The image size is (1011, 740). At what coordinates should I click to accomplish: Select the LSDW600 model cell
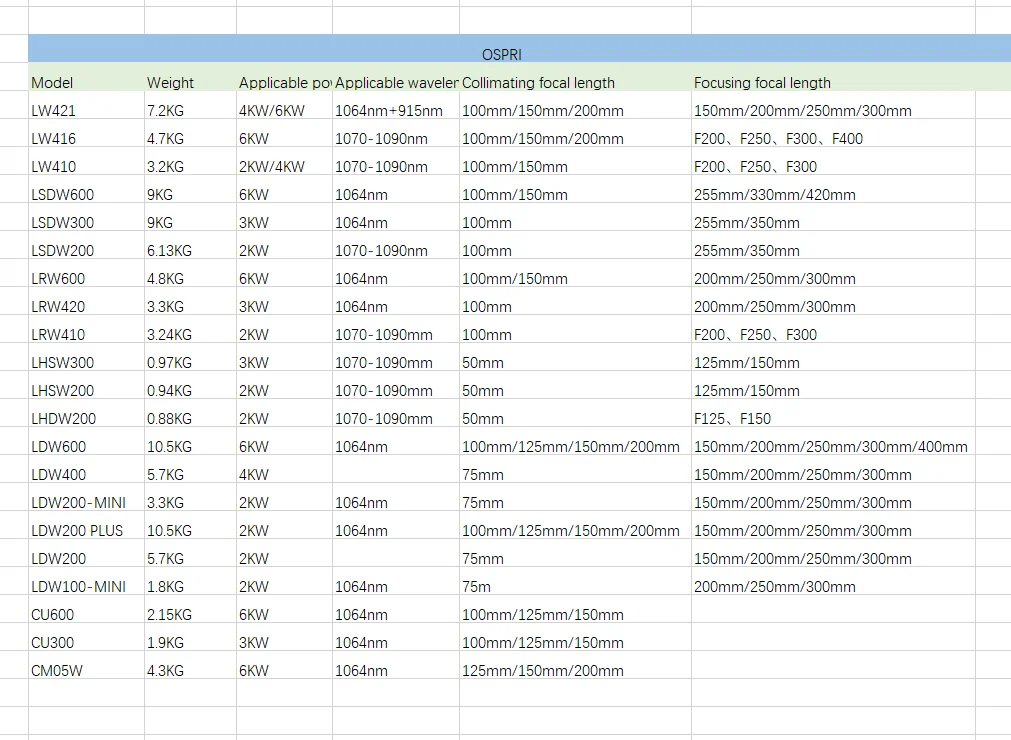point(86,189)
